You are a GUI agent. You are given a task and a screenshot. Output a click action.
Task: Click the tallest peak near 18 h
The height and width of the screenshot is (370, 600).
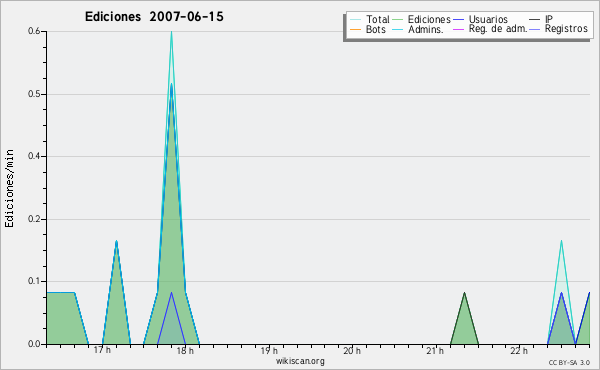[x=171, y=32]
